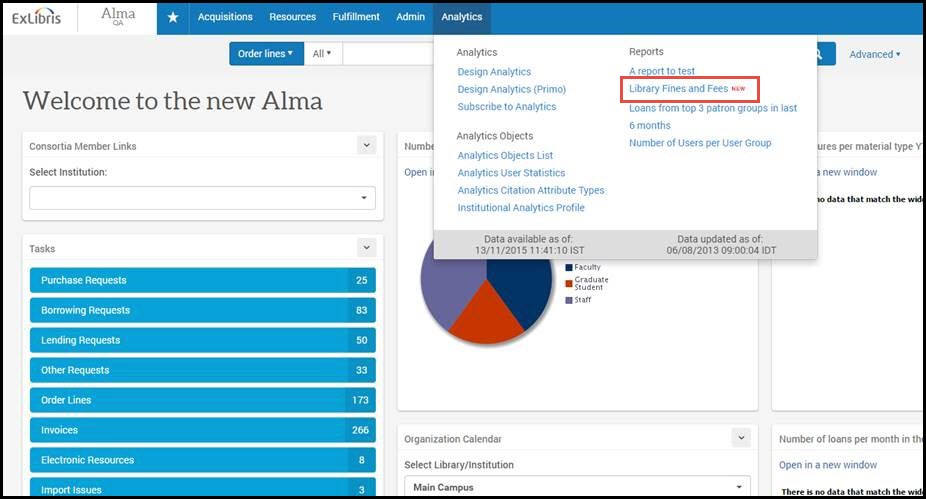Collapse the Consortia Member Links widget

point(366,145)
